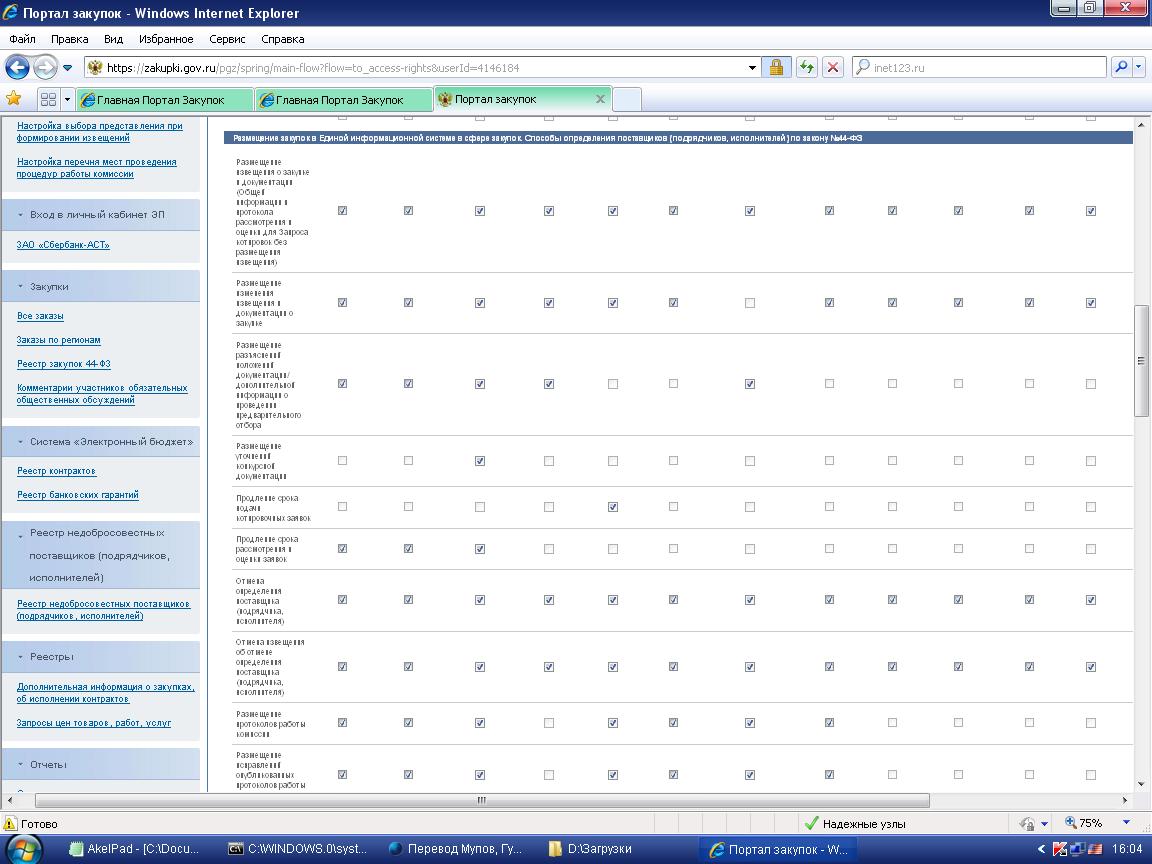Click the horizontal scrollbar thumb
Screen dimensions: 1152x864
[x=482, y=800]
